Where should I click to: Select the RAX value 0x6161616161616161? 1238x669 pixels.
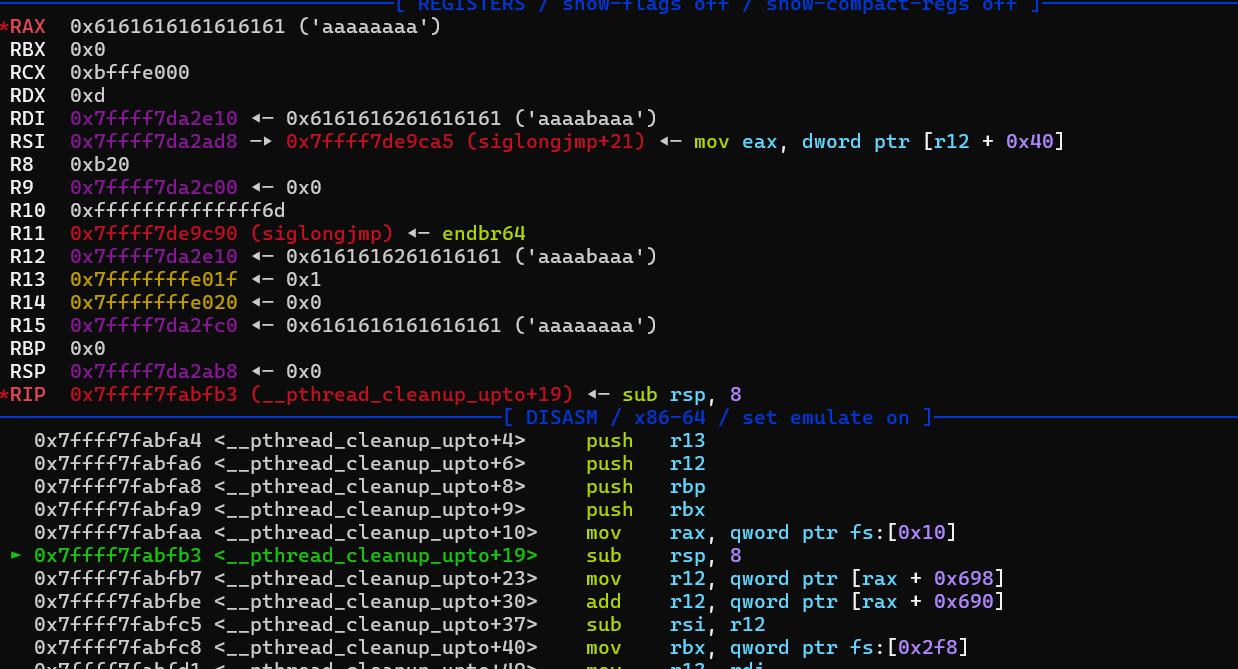pyautogui.click(x=177, y=26)
